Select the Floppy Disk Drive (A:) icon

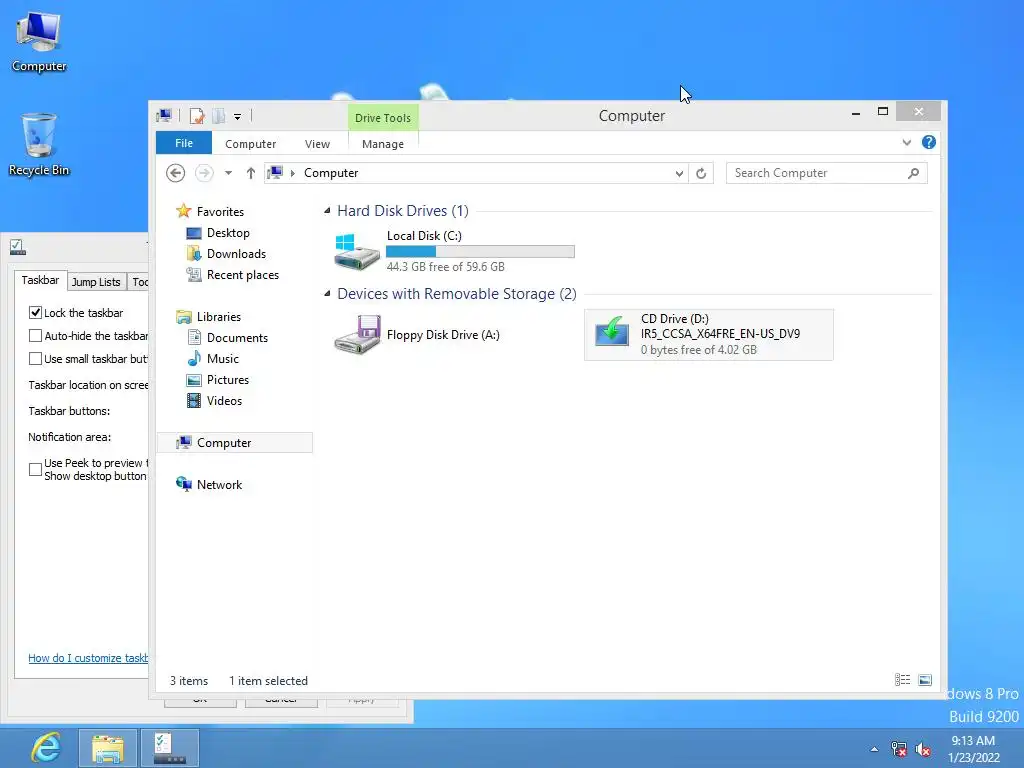(x=357, y=335)
